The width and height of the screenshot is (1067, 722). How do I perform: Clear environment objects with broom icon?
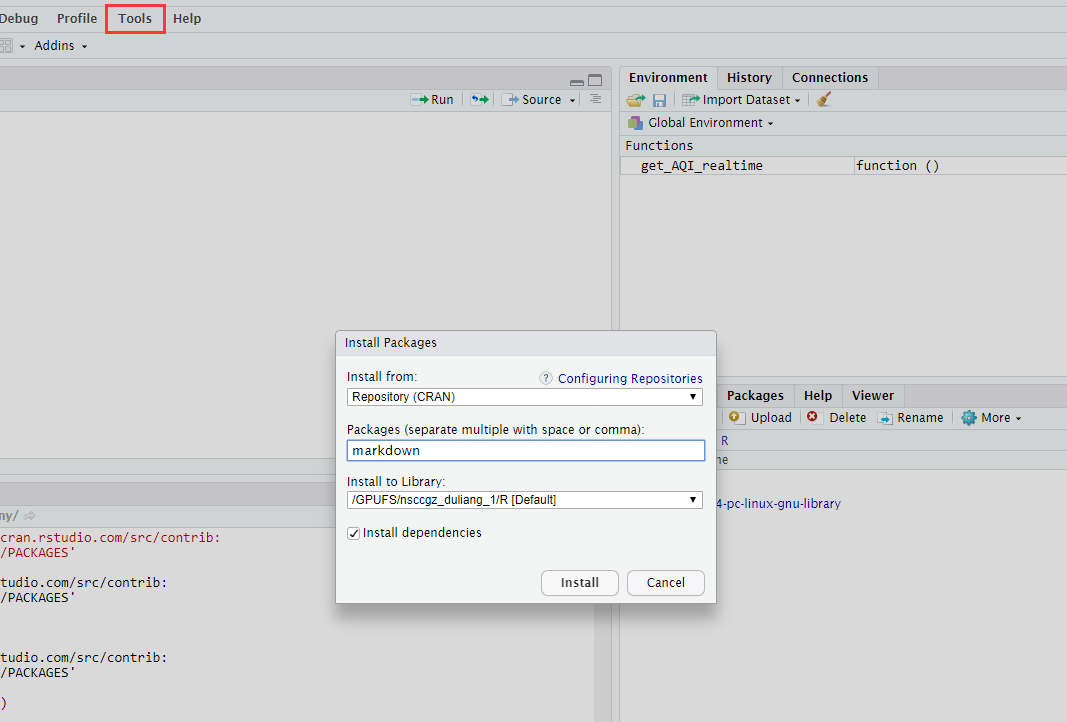(824, 99)
